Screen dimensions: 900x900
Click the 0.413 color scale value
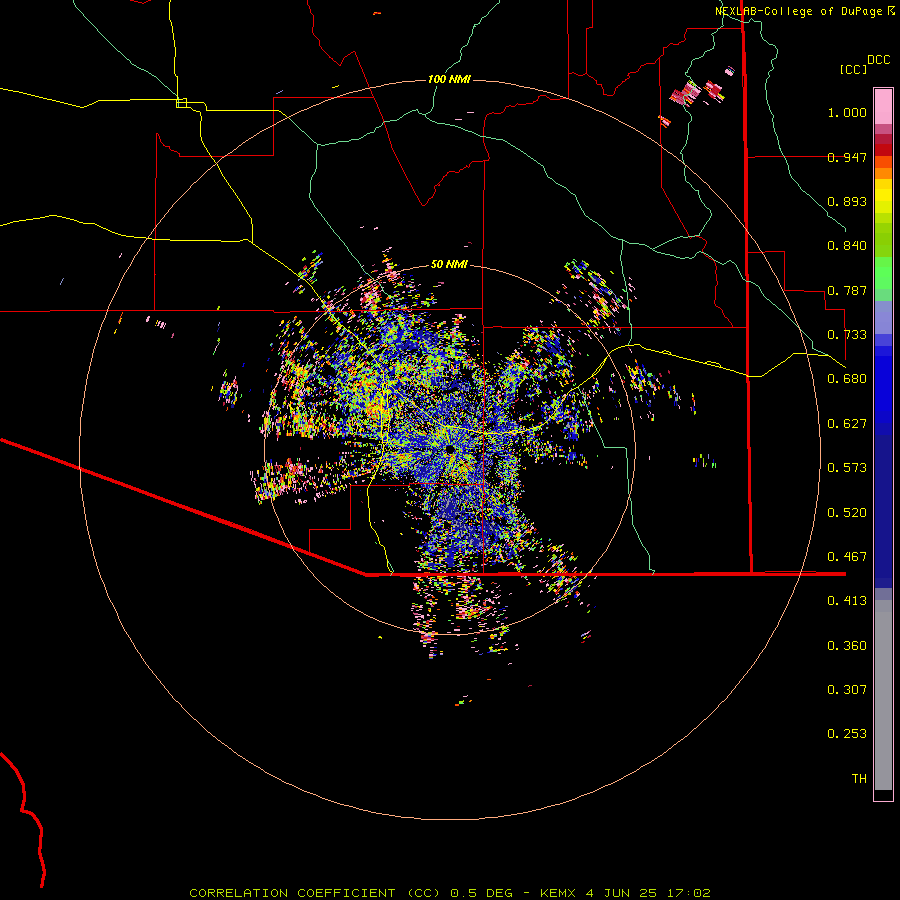[x=847, y=601]
